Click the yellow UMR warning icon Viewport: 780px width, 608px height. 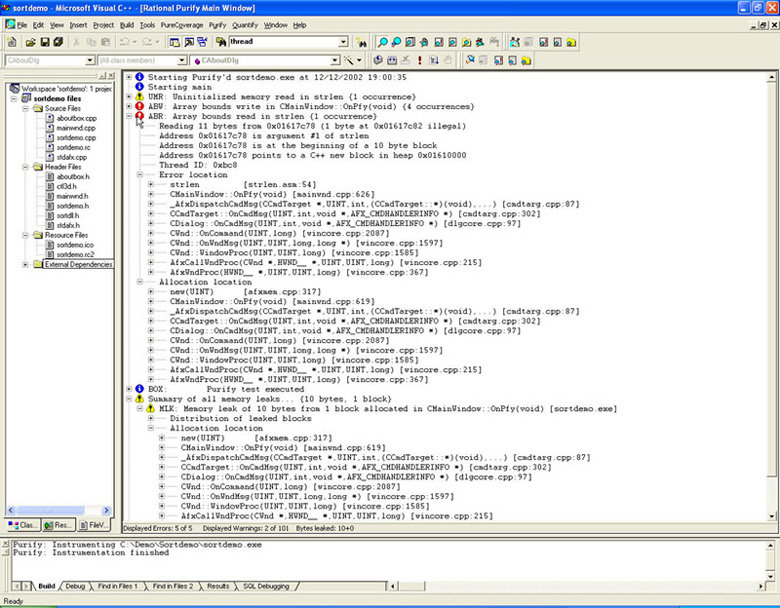coord(139,96)
